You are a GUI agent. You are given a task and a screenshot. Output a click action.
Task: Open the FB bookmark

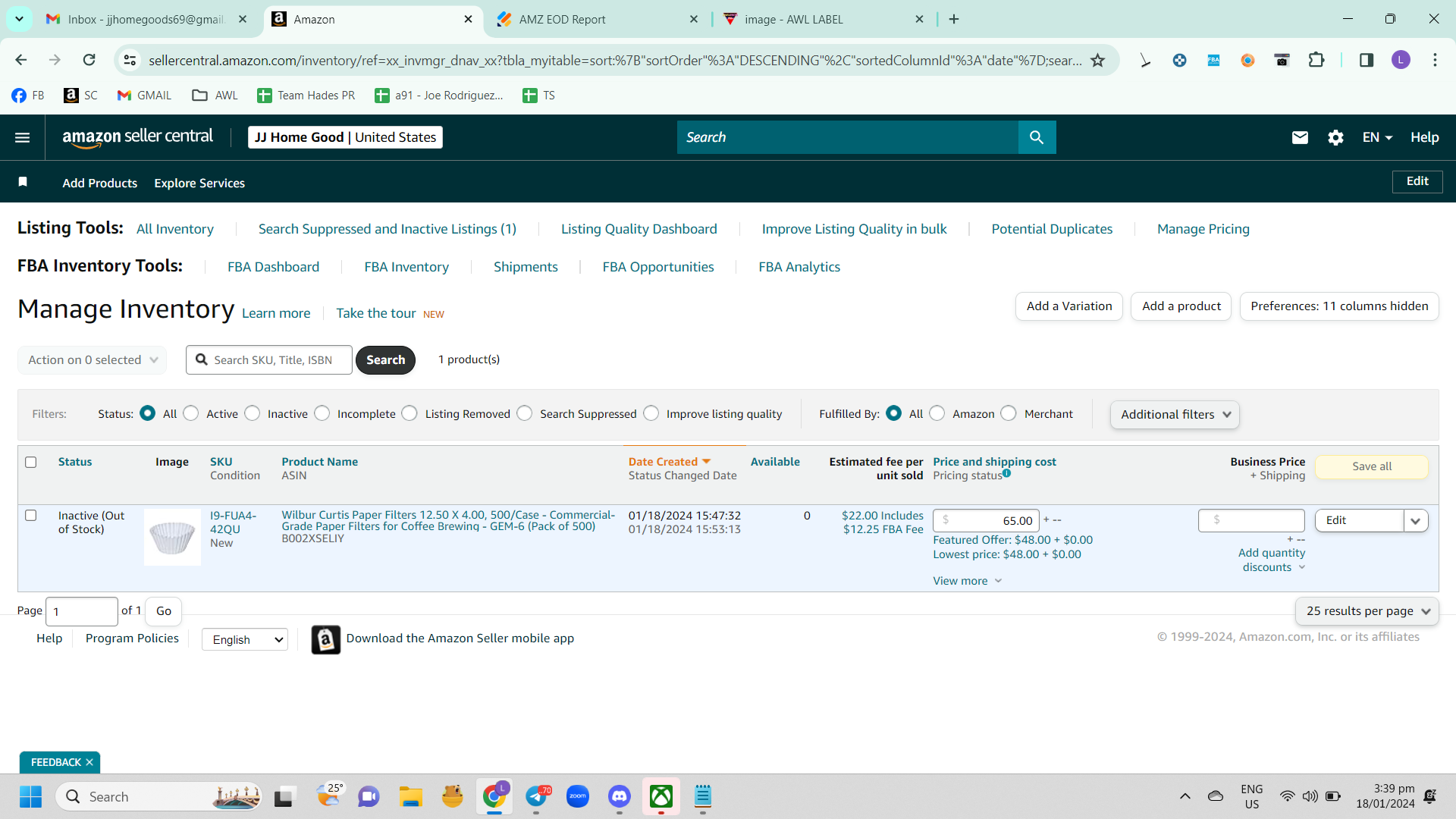pos(28,96)
